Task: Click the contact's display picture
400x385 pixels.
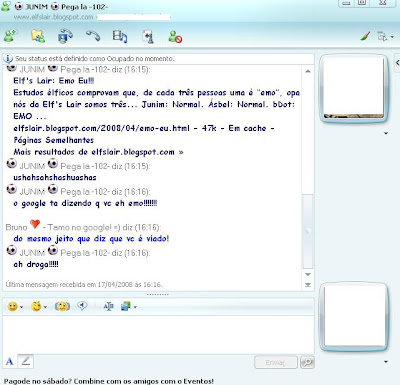Action: point(354,87)
